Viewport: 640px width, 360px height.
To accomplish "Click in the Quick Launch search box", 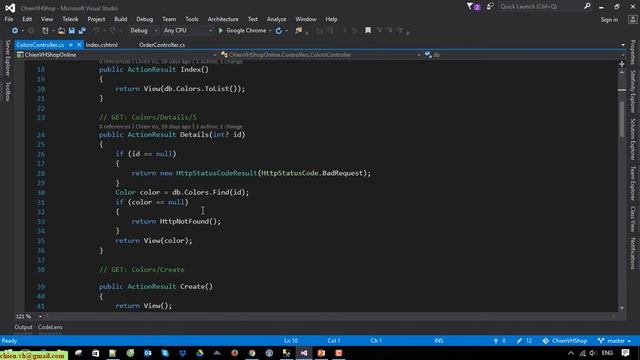I will coord(540,7).
